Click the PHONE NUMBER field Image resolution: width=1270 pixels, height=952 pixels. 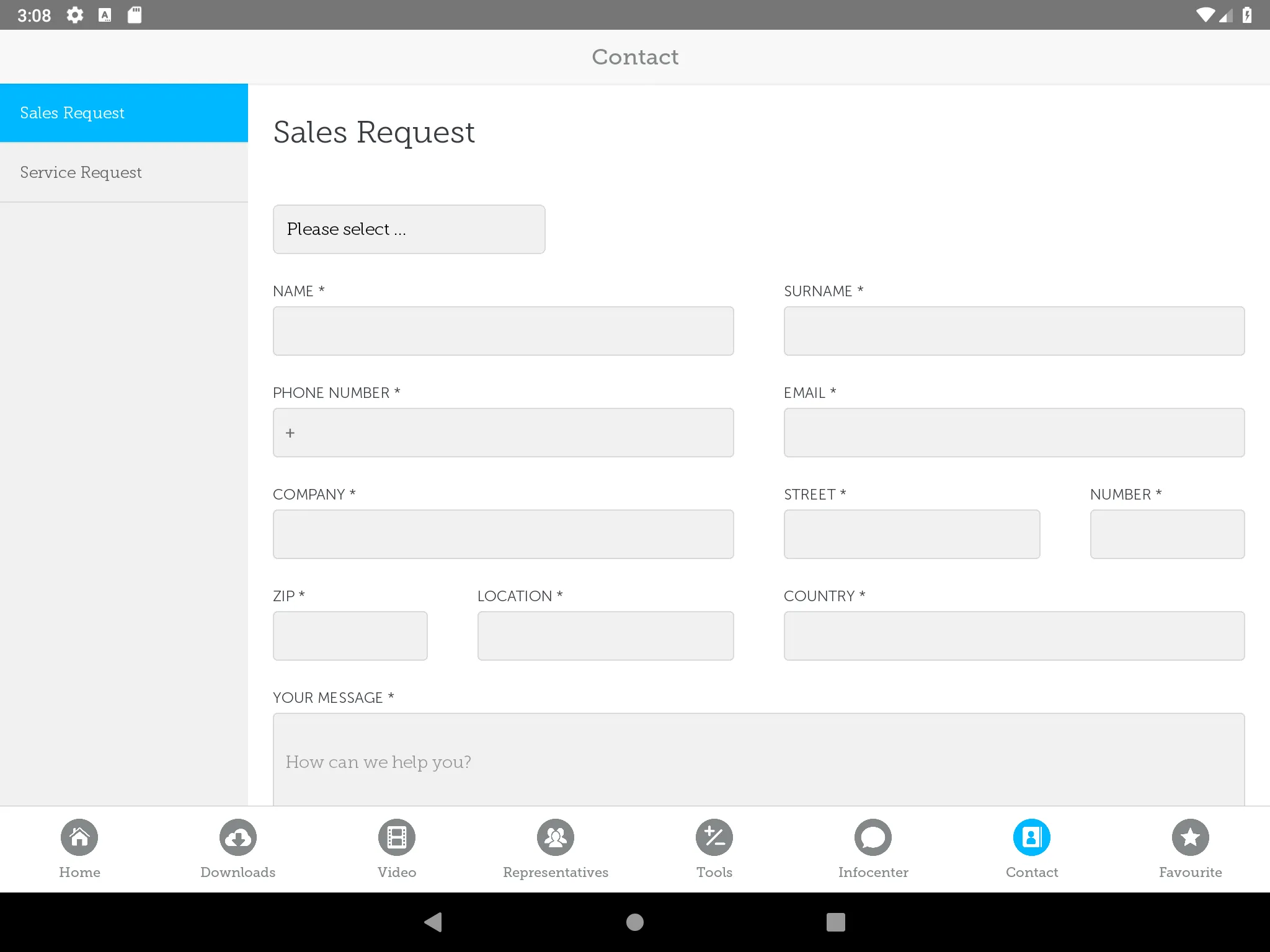(503, 432)
